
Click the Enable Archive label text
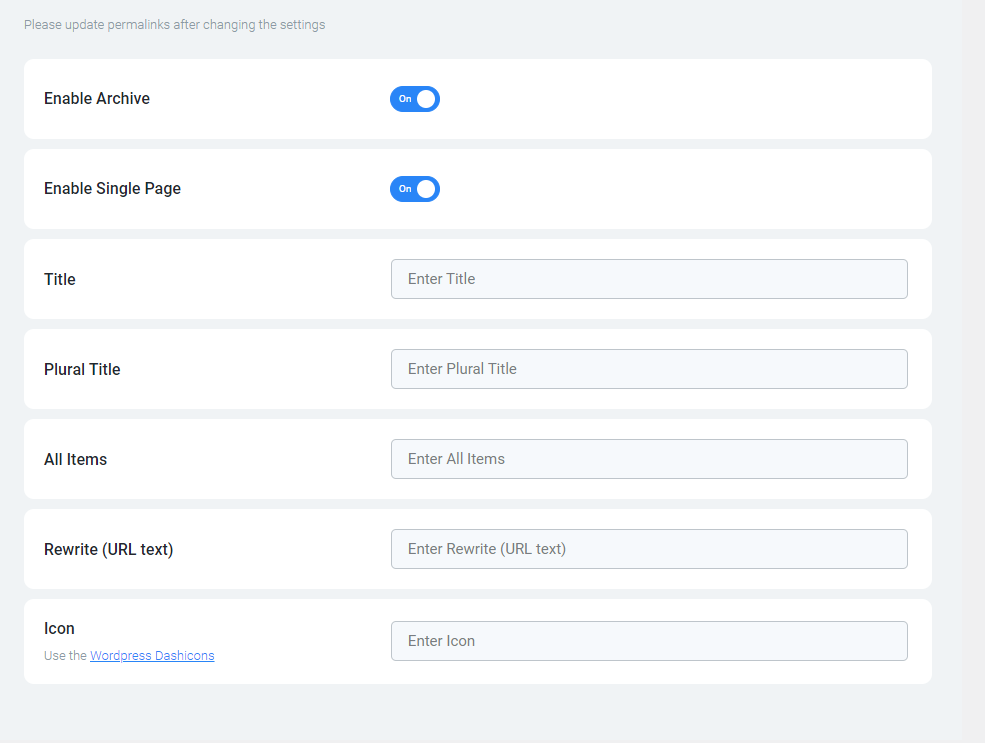(97, 99)
